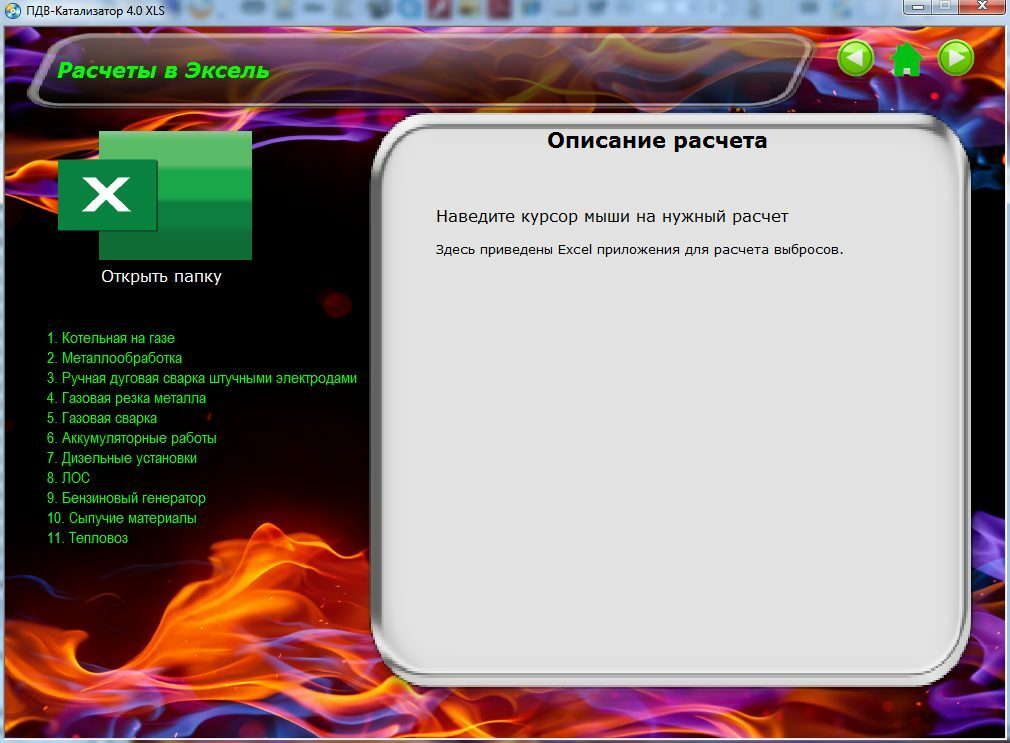Maximize the ПДВ-Катализатор window
The height and width of the screenshot is (743, 1010).
946,6
